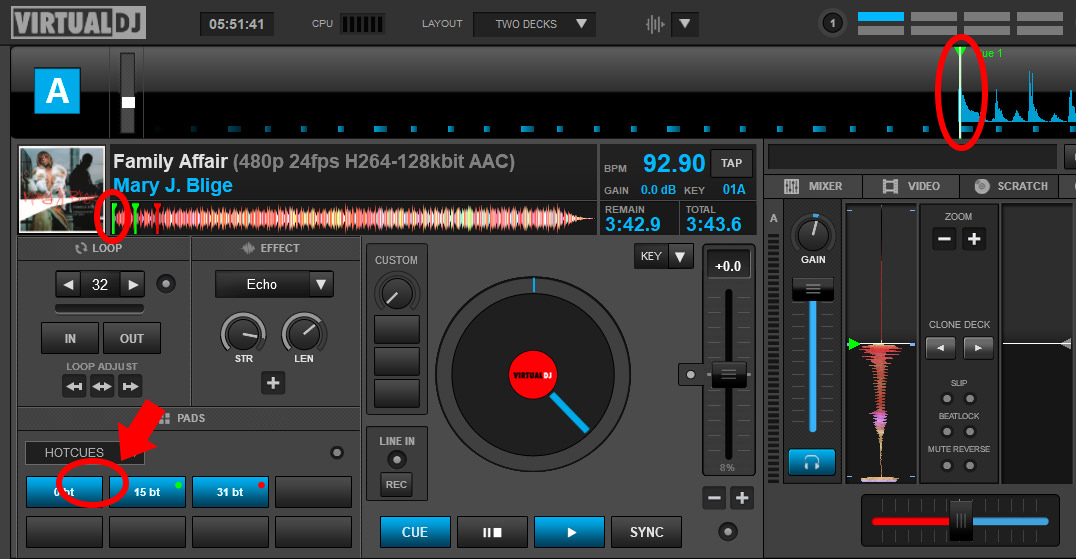Switch to the MIXER tab
Viewport: 1076px width, 559px height.
click(x=814, y=186)
